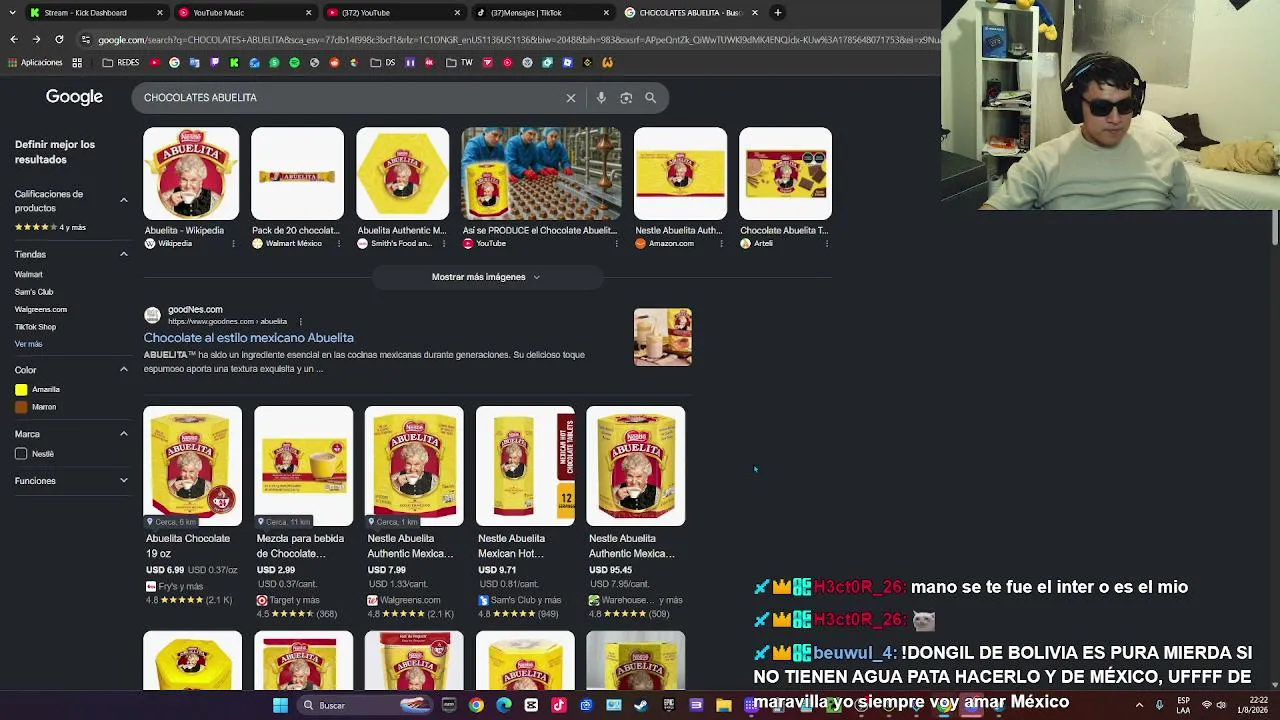Go to the Google homepage logo
Screen dimensions: 1280x720
(x=74, y=97)
